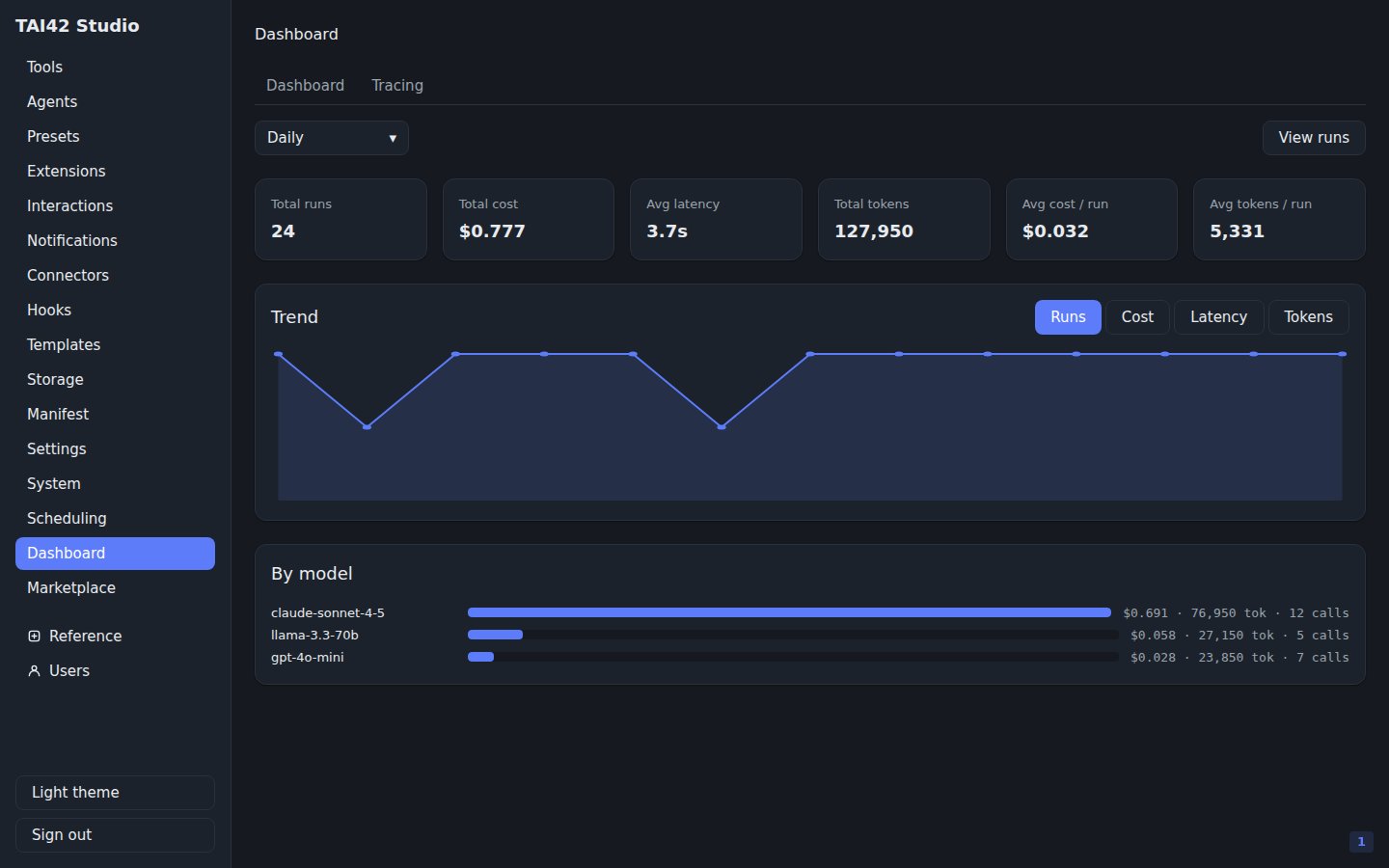This screenshot has width=1389, height=868.
Task: Open the Daily period dropdown
Action: (331, 138)
